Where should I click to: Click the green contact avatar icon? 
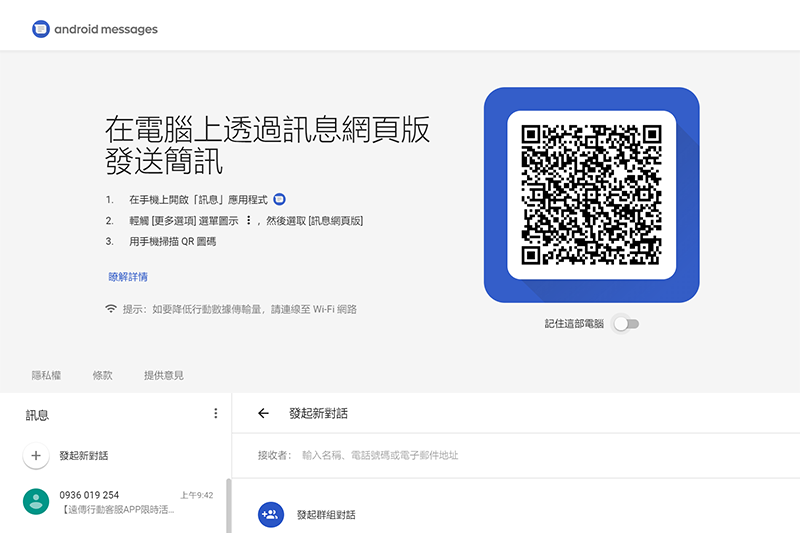[x=36, y=502]
